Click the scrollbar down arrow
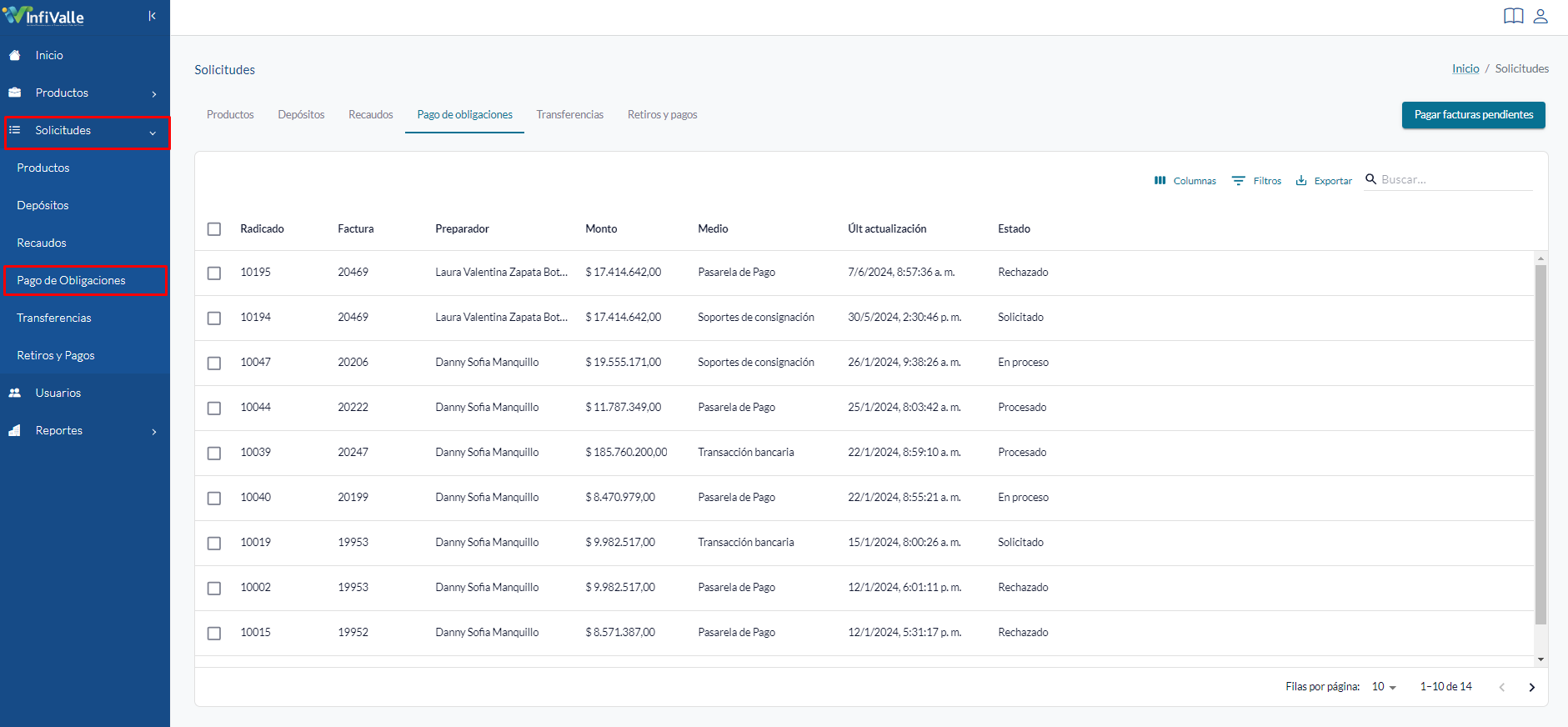This screenshot has height=727, width=1568. pyautogui.click(x=1540, y=659)
